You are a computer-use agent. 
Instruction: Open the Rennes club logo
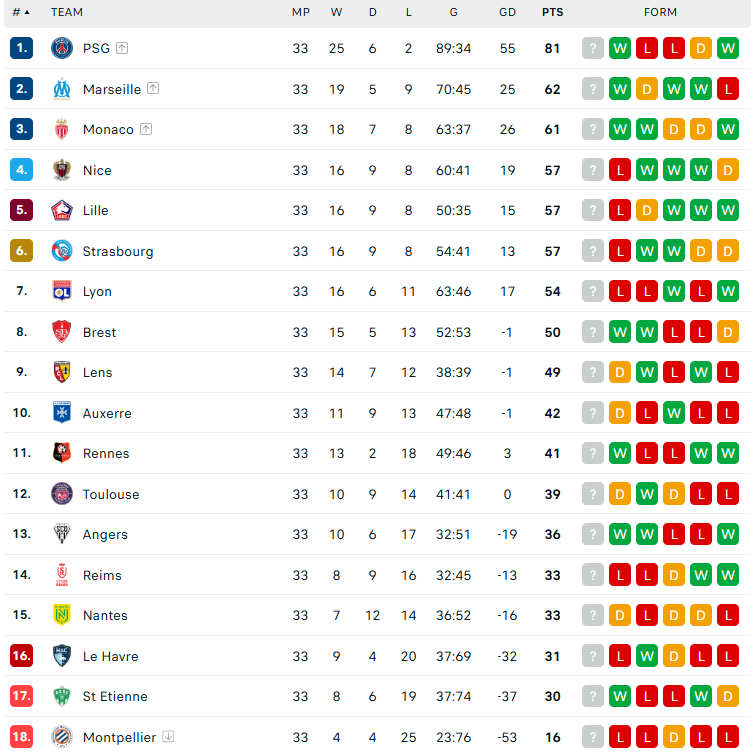[62, 453]
